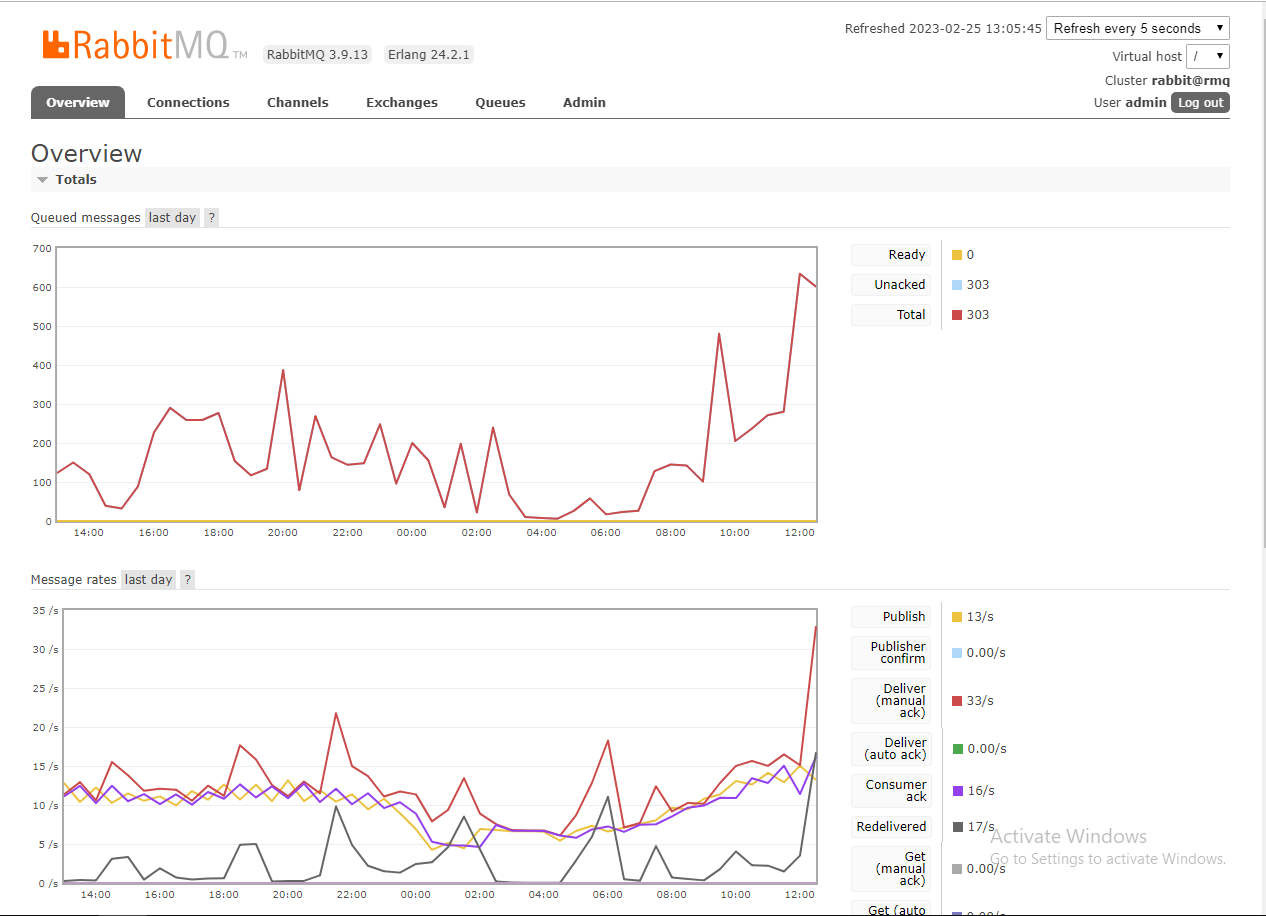Screen dimensions: 1266x916
Task: Toggle the Consumer ack legend entry
Action: pyautogui.click(x=891, y=791)
